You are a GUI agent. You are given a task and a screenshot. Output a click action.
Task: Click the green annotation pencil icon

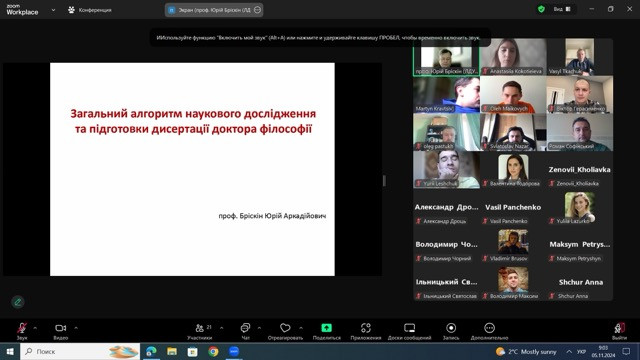coord(18,302)
